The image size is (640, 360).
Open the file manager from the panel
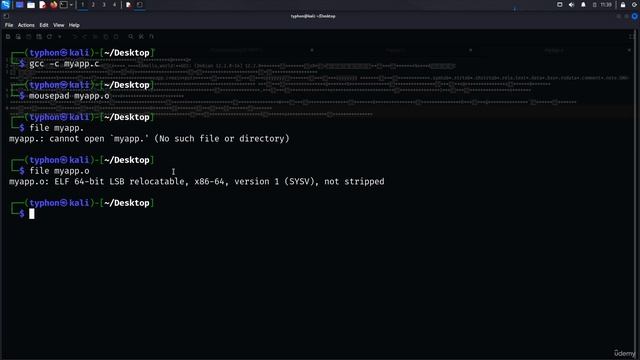pos(31,5)
